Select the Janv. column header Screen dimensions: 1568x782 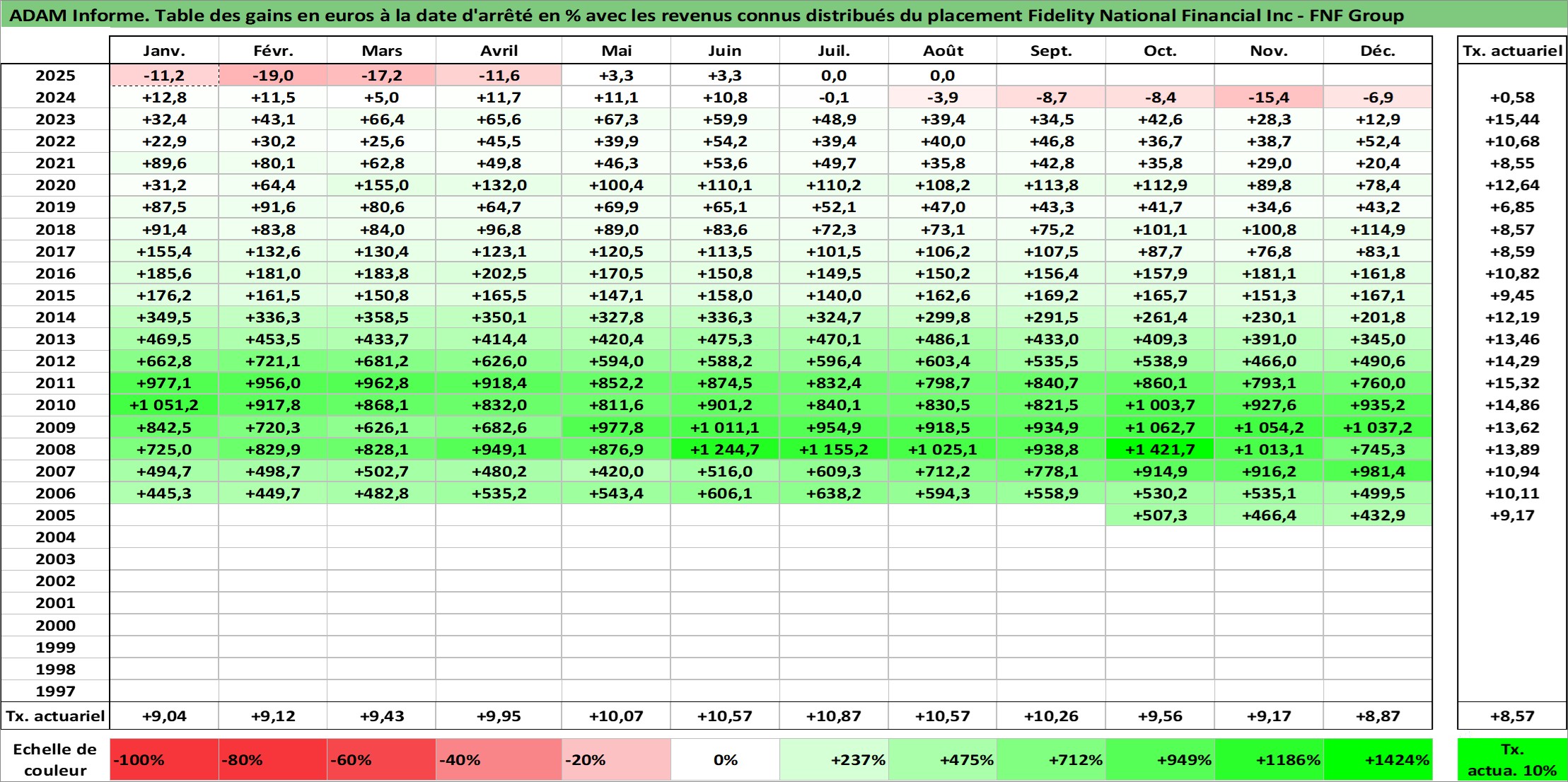(x=164, y=51)
